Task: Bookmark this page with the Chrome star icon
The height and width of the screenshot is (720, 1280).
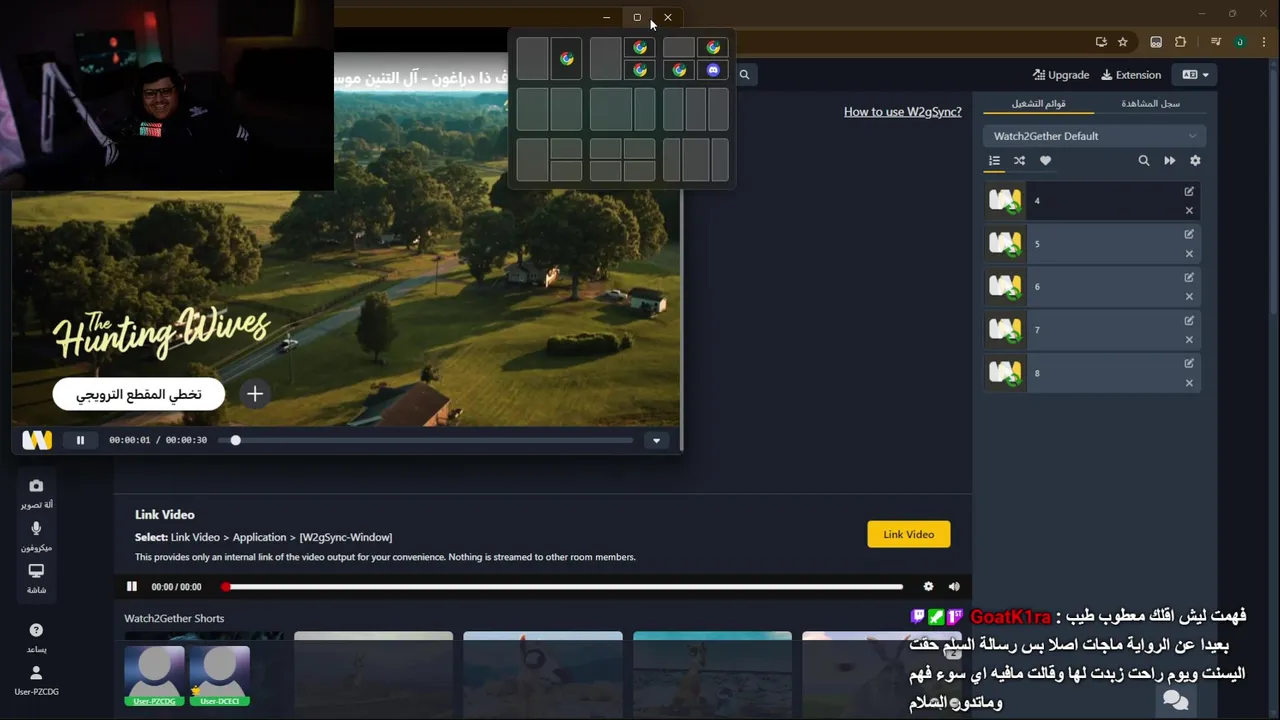Action: tap(1123, 42)
